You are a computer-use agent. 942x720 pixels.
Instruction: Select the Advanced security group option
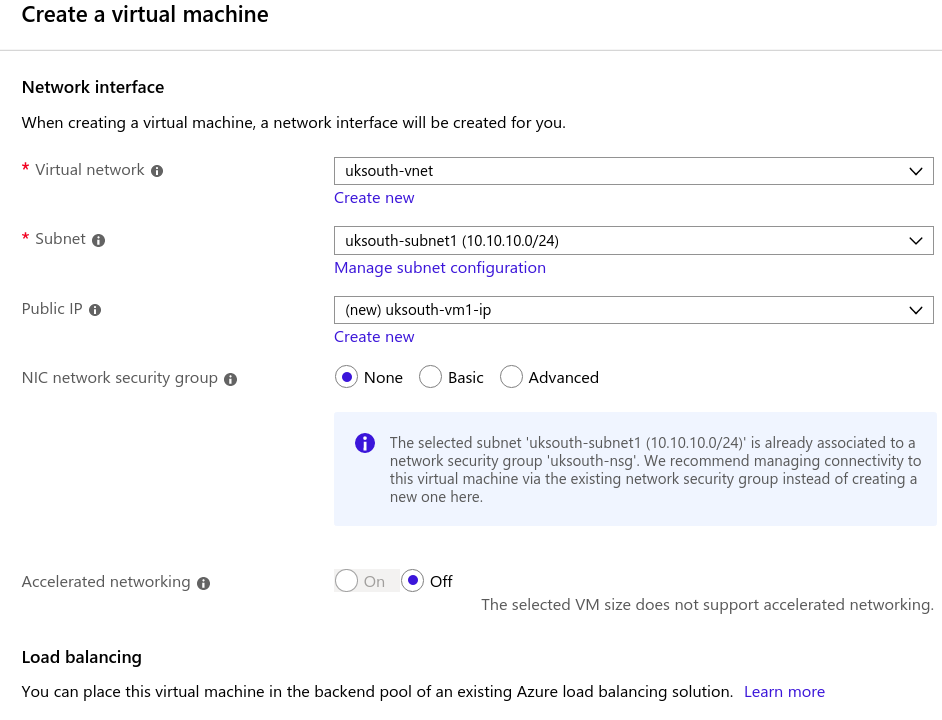[511, 377]
